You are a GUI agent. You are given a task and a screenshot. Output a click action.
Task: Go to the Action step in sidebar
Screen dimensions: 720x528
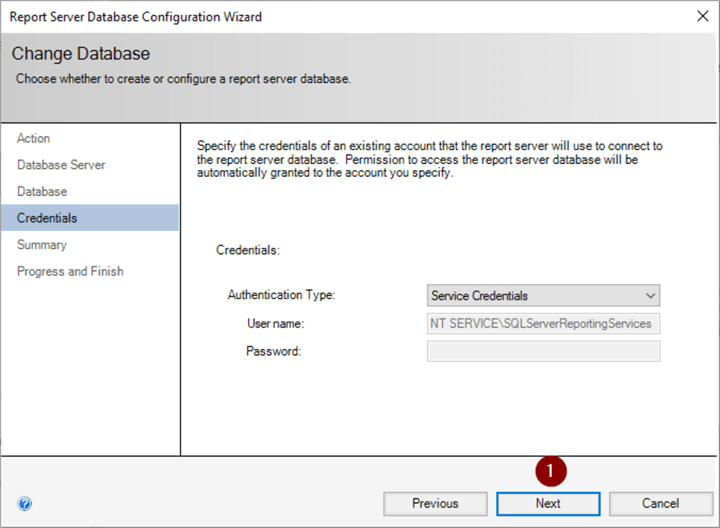point(34,138)
